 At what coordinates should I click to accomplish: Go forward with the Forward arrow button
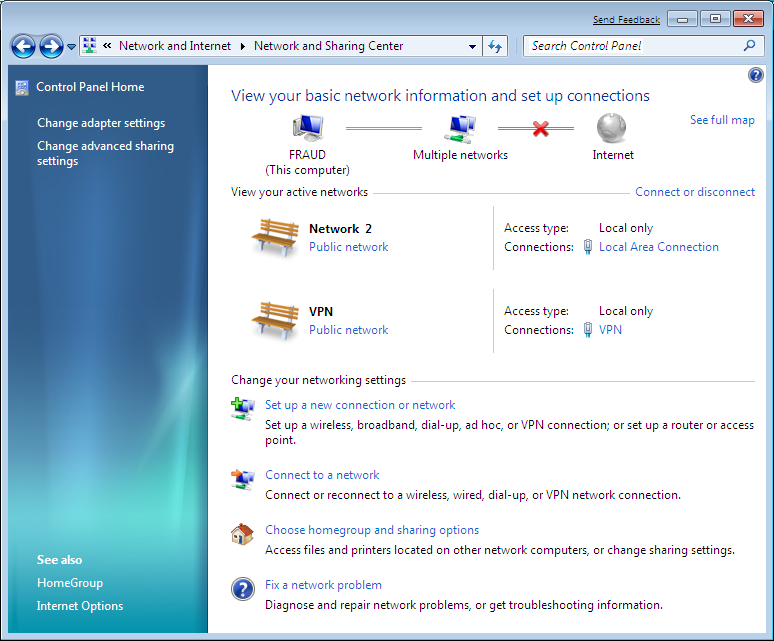pyautogui.click(x=51, y=47)
